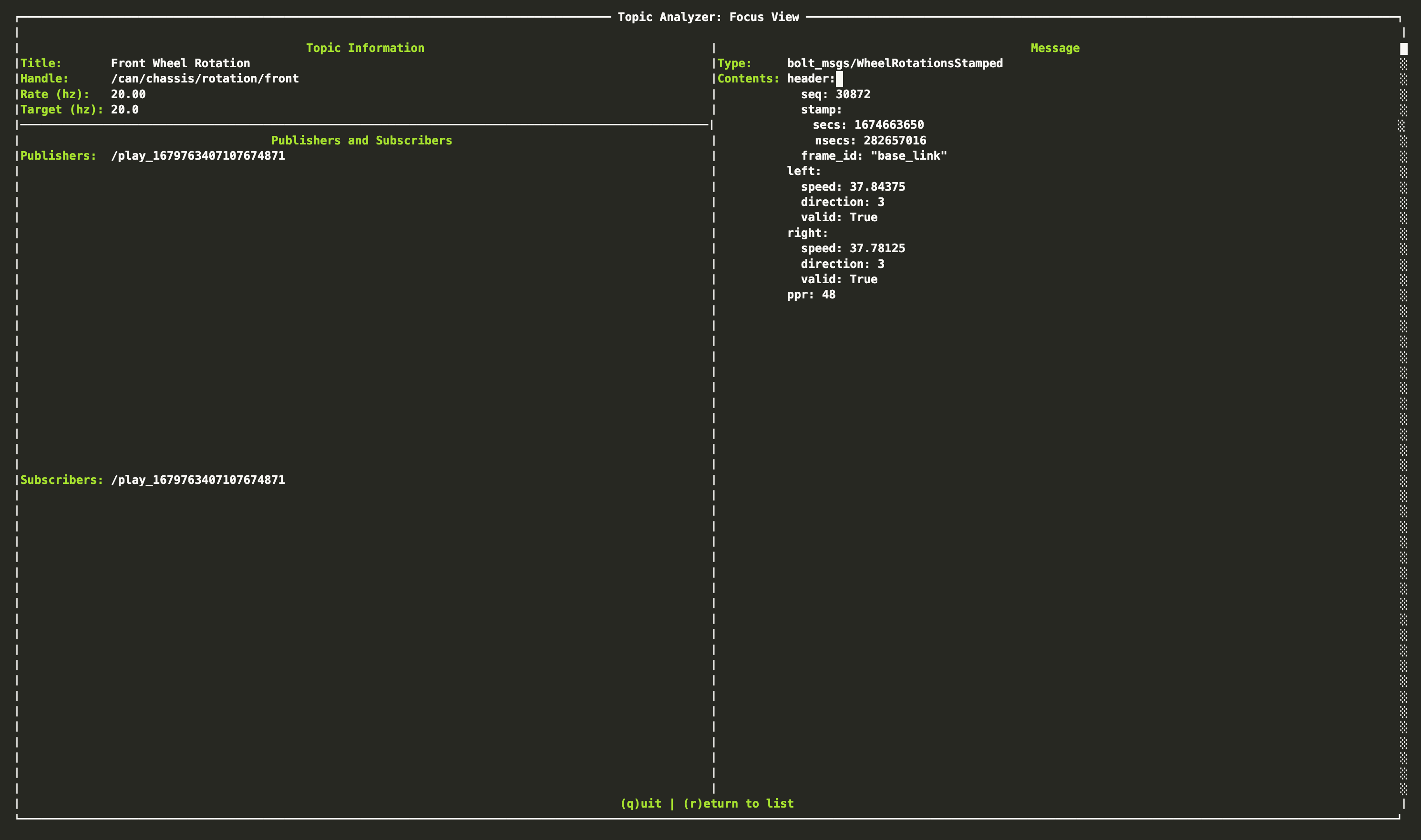Click the Message panel header
Screen dimensions: 1421x840
click(x=1055, y=48)
